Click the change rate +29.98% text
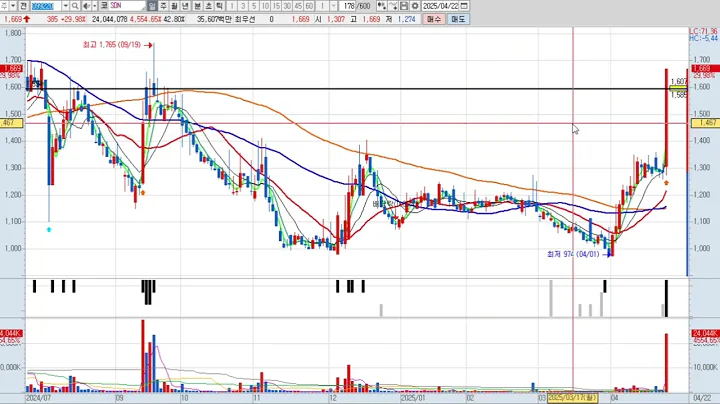Screen dimensions: 720x404 pos(73,19)
